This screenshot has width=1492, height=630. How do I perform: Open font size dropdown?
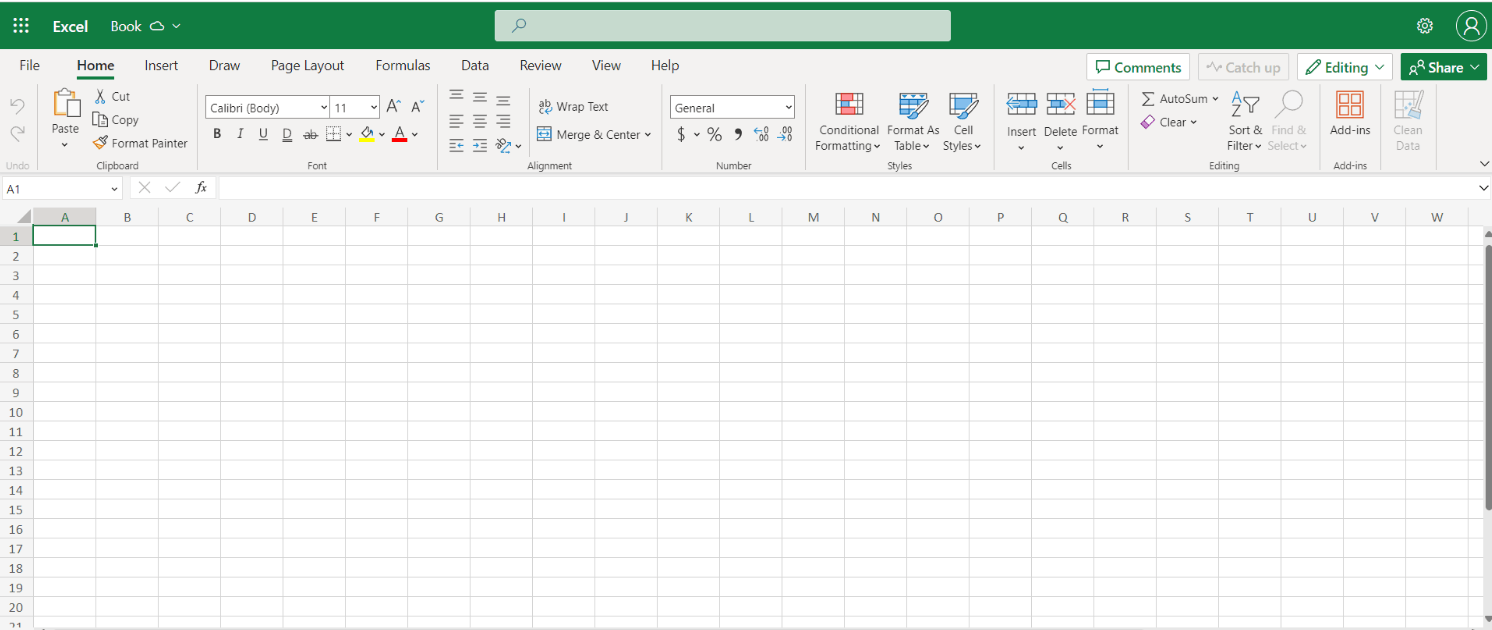374,107
